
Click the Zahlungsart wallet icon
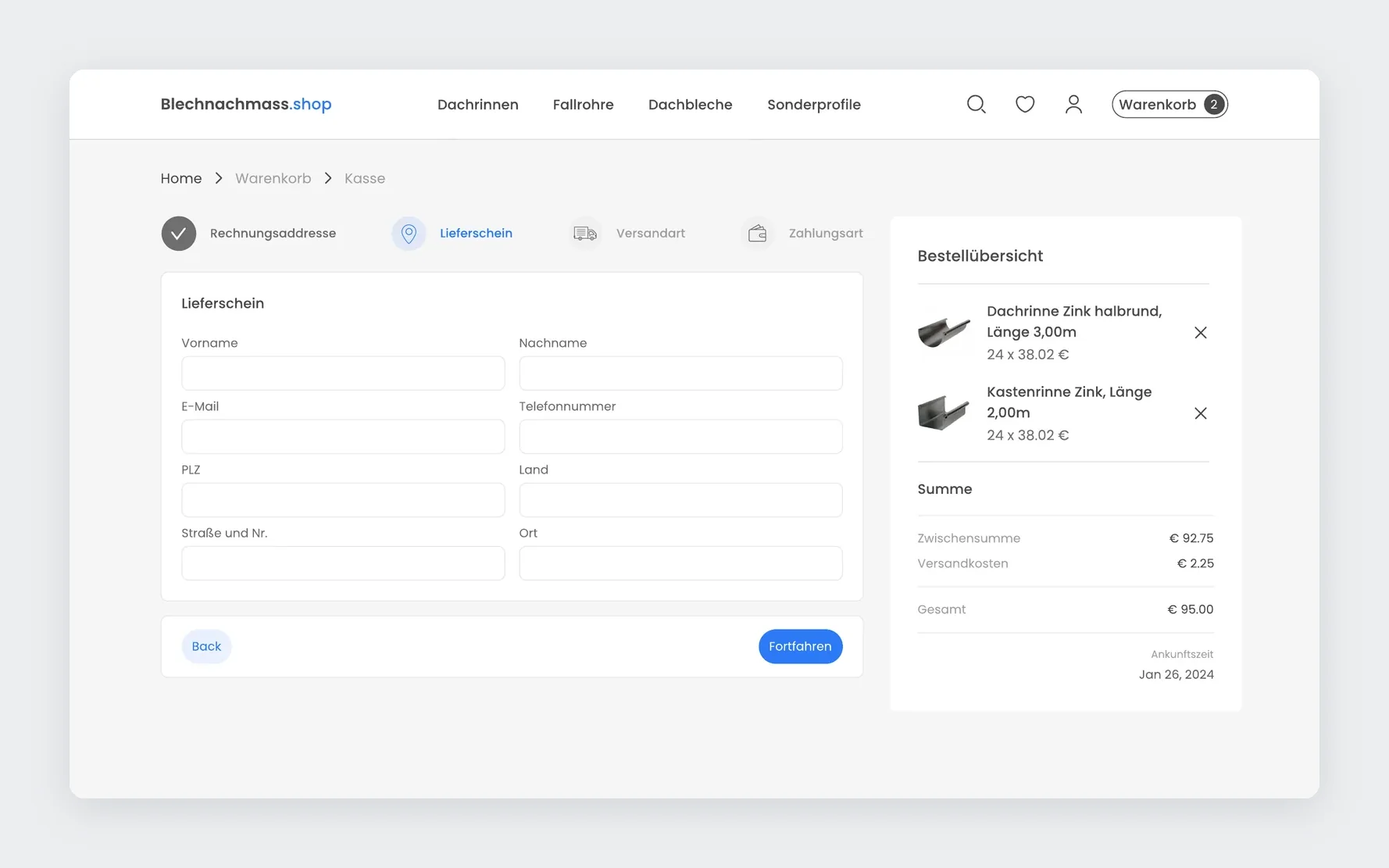click(757, 234)
